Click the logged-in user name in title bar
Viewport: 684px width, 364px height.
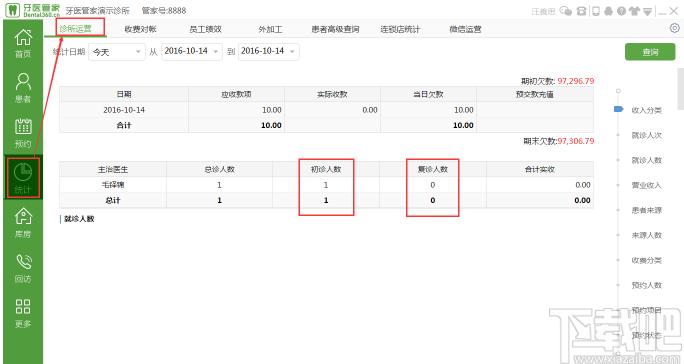[543, 11]
